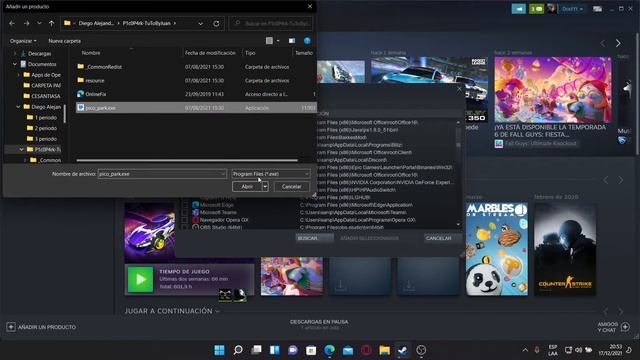Open Task View on the taskbar
The width and height of the screenshot is (640, 360).
pos(256,350)
